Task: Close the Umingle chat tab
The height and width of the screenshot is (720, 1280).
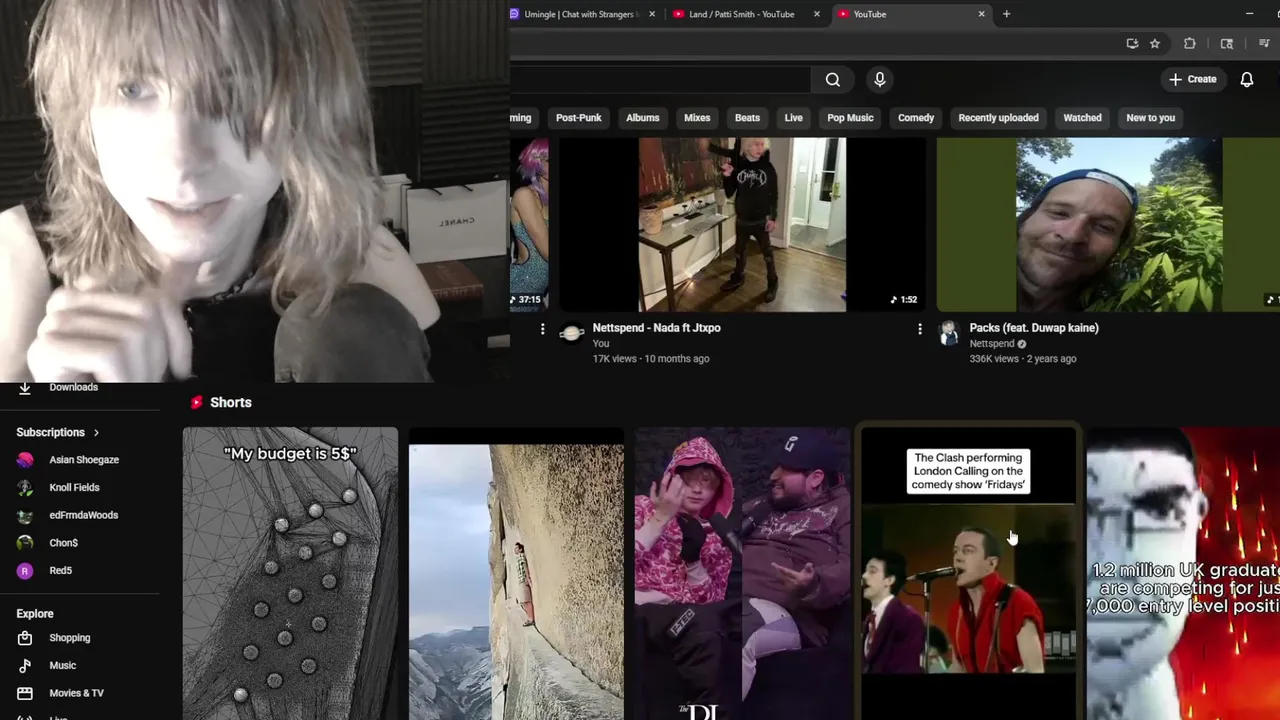Action: coord(652,14)
